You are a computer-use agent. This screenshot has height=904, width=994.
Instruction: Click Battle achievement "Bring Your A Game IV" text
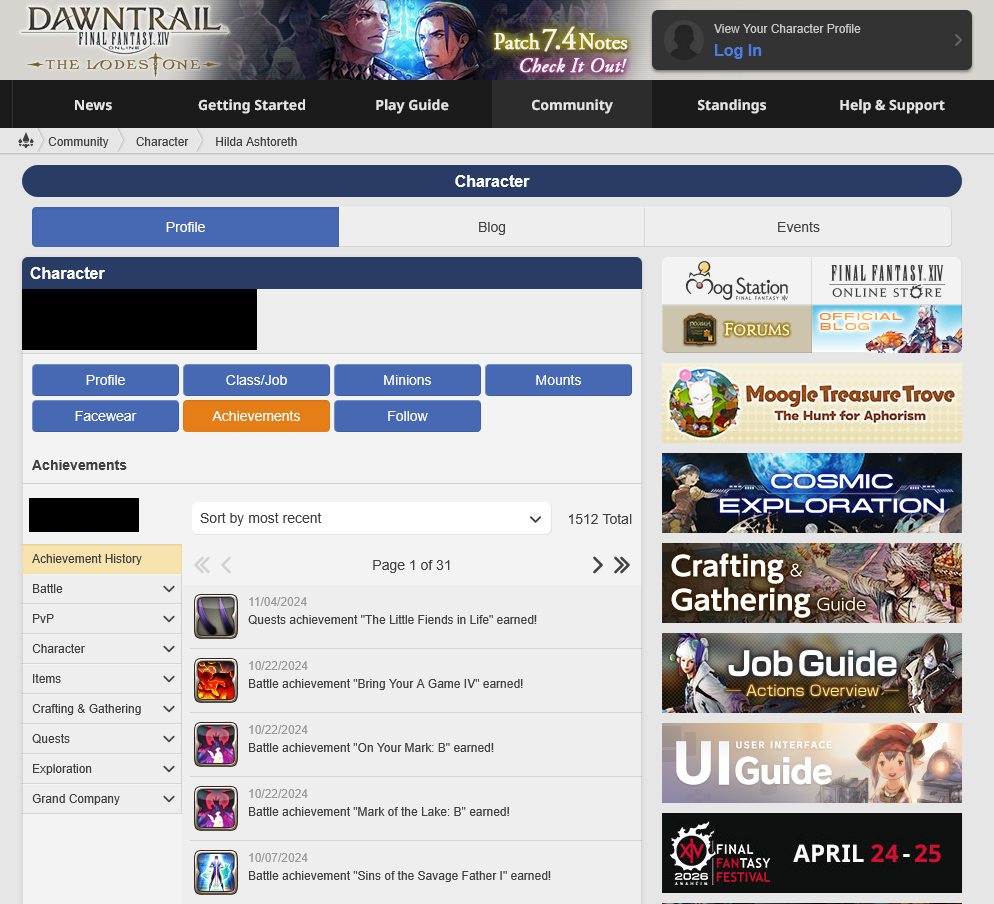(385, 684)
